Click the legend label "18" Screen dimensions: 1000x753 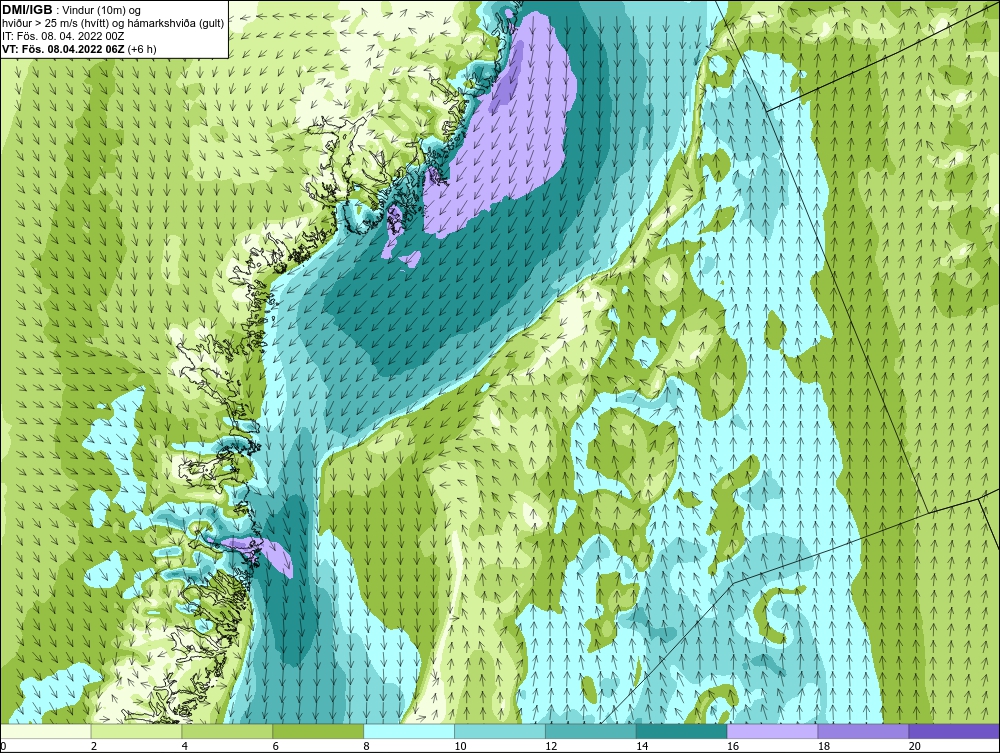point(823,746)
